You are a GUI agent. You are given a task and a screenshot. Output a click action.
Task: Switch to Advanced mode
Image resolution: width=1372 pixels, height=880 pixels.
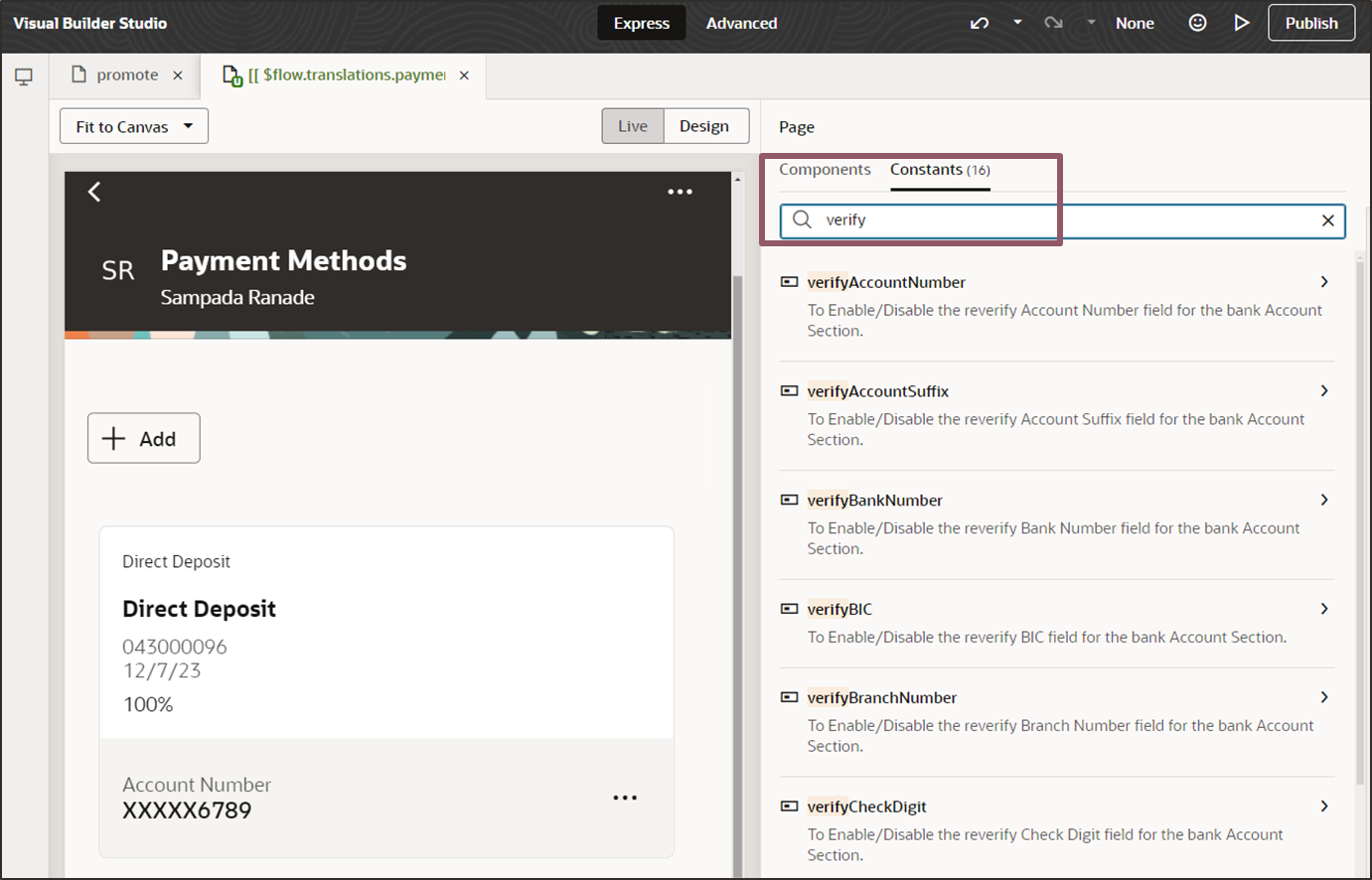(x=741, y=23)
